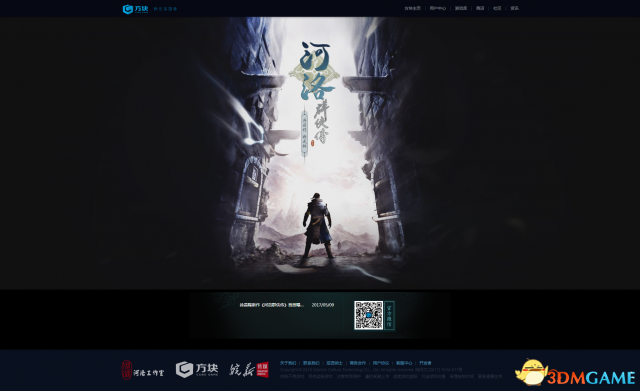The width and height of the screenshot is (640, 391).
Task: Click the 方块 logo in the top bar
Action: point(136,9)
